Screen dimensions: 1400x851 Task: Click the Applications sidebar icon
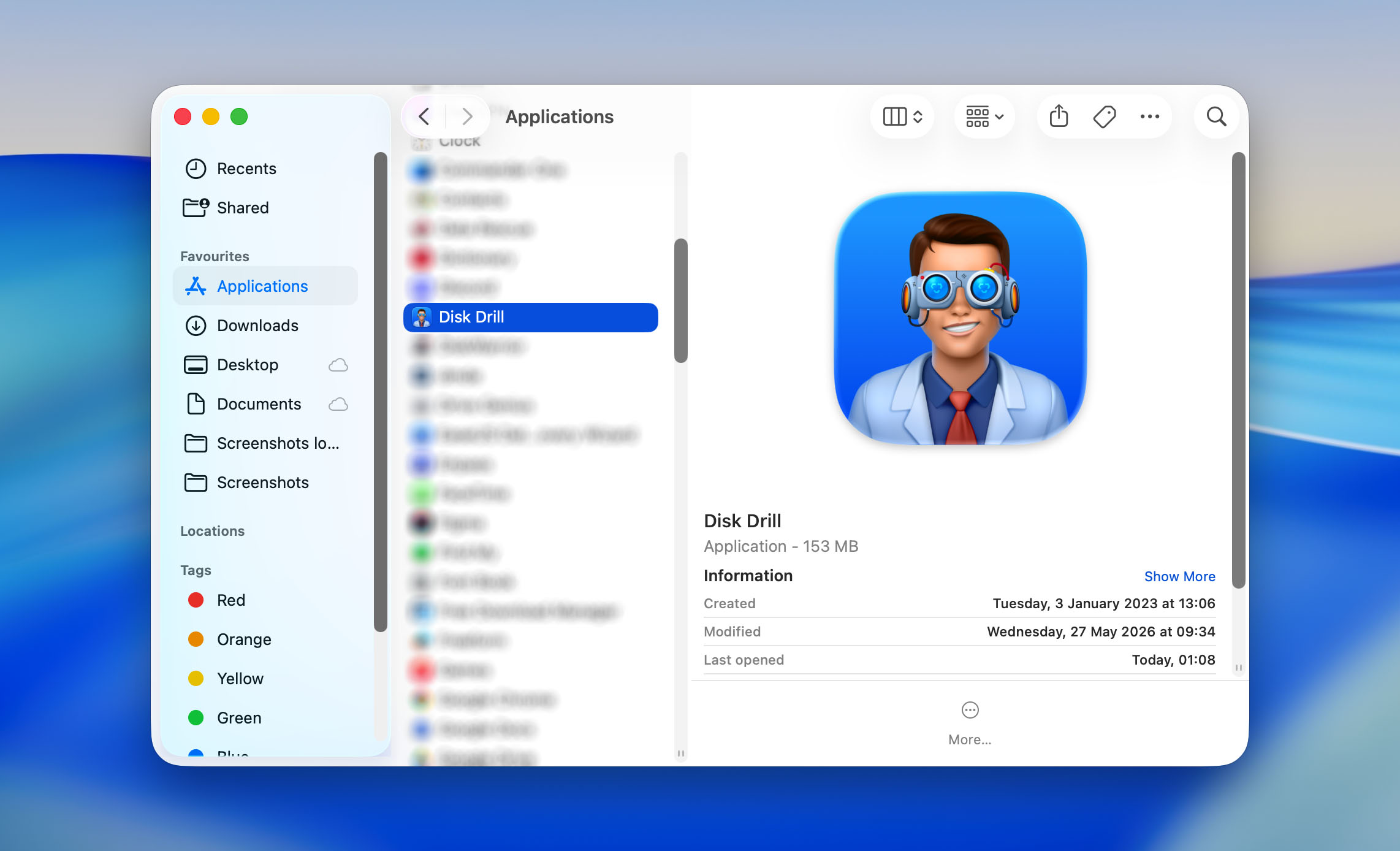pyautogui.click(x=196, y=286)
